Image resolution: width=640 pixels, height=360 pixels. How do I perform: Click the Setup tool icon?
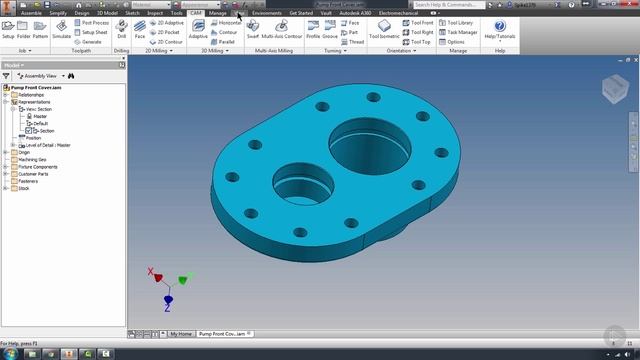(x=8, y=29)
